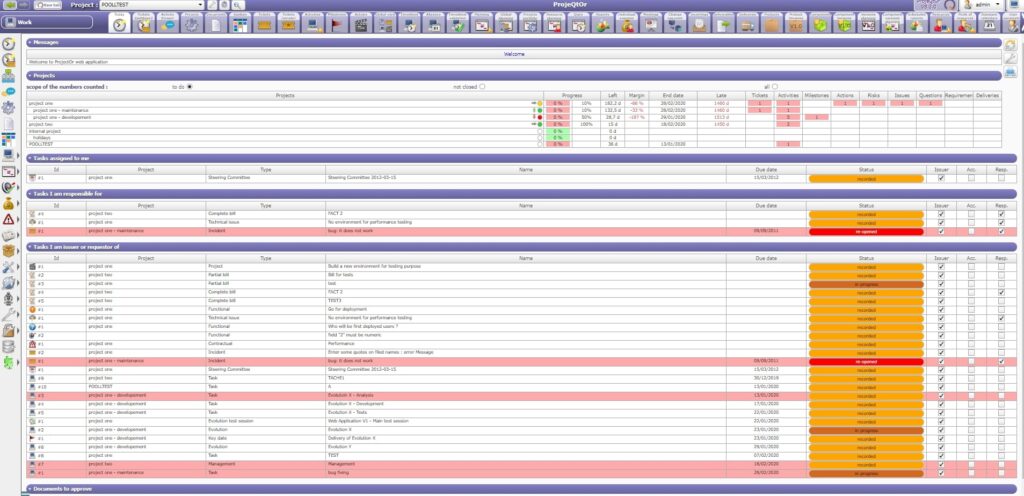The image size is (1024, 496).
Task: Collapse the Projects section
Action: [x=30, y=76]
